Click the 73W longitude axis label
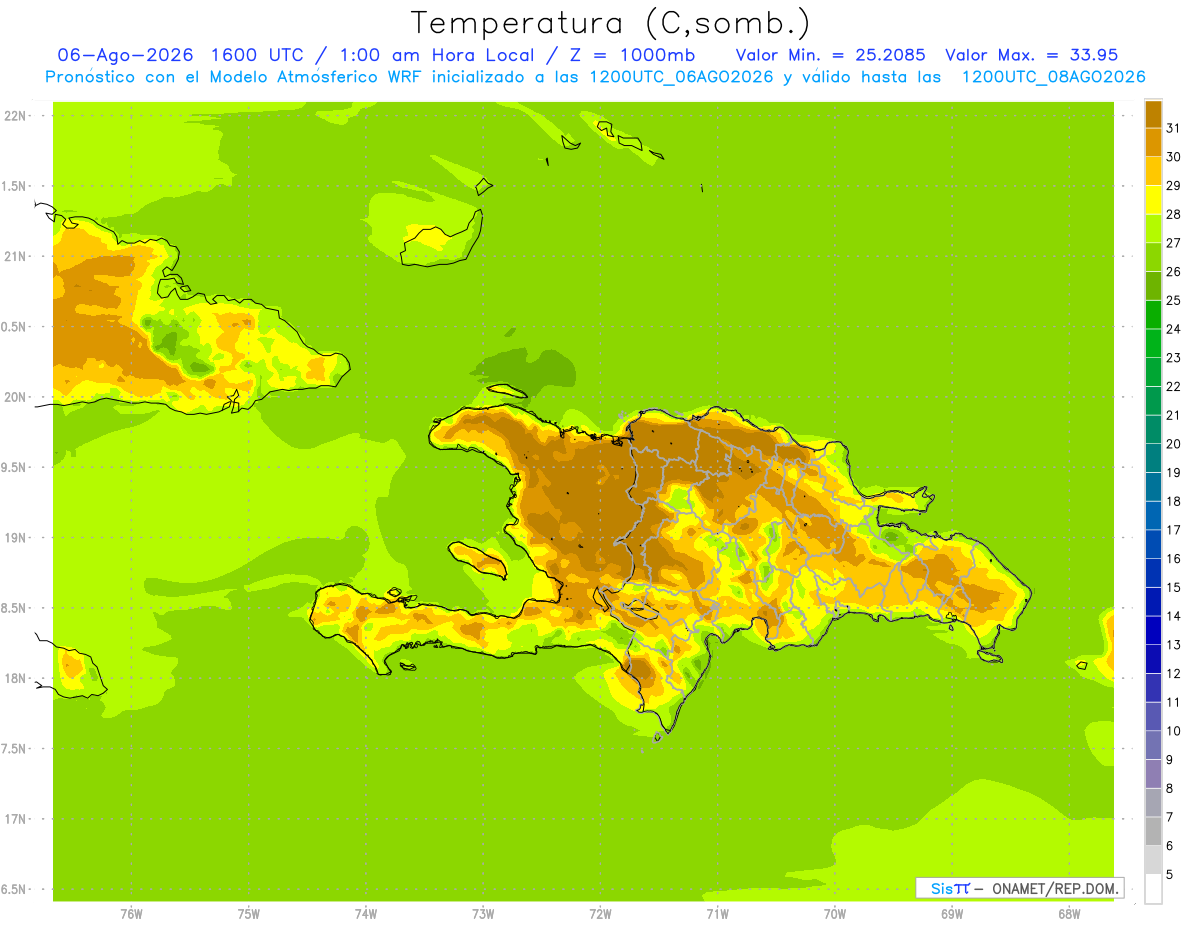The image size is (1200, 927). pos(483,914)
